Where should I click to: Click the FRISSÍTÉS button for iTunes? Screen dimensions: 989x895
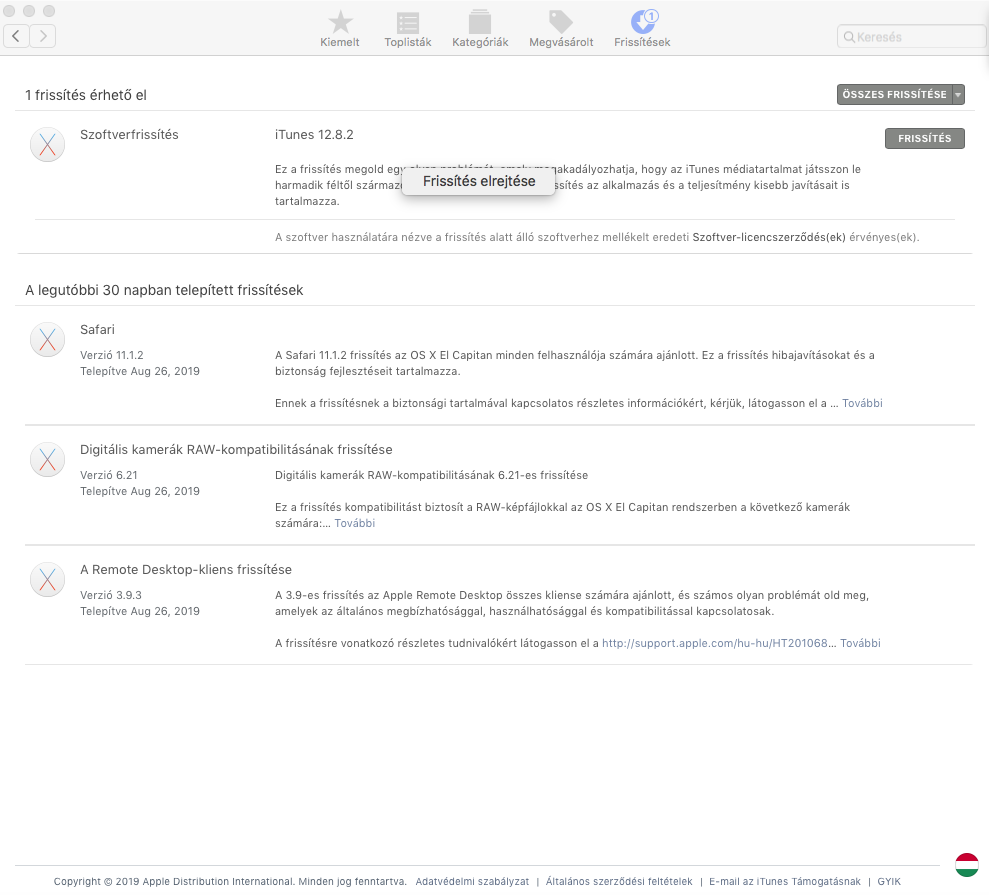point(925,138)
